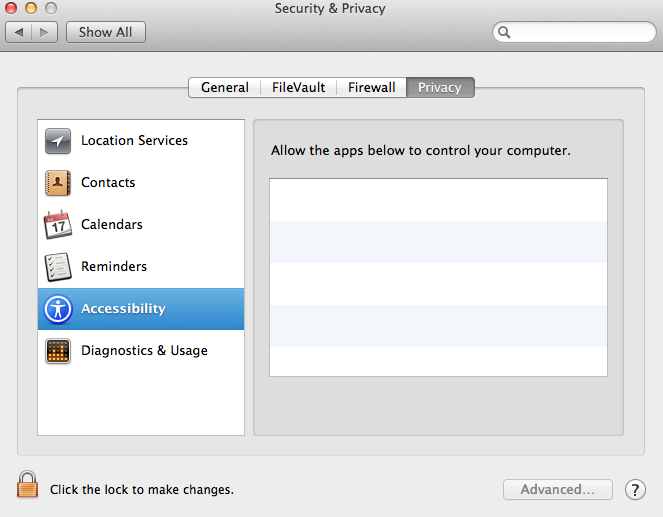
Task: Click the empty allowed apps list
Action: tap(438, 277)
